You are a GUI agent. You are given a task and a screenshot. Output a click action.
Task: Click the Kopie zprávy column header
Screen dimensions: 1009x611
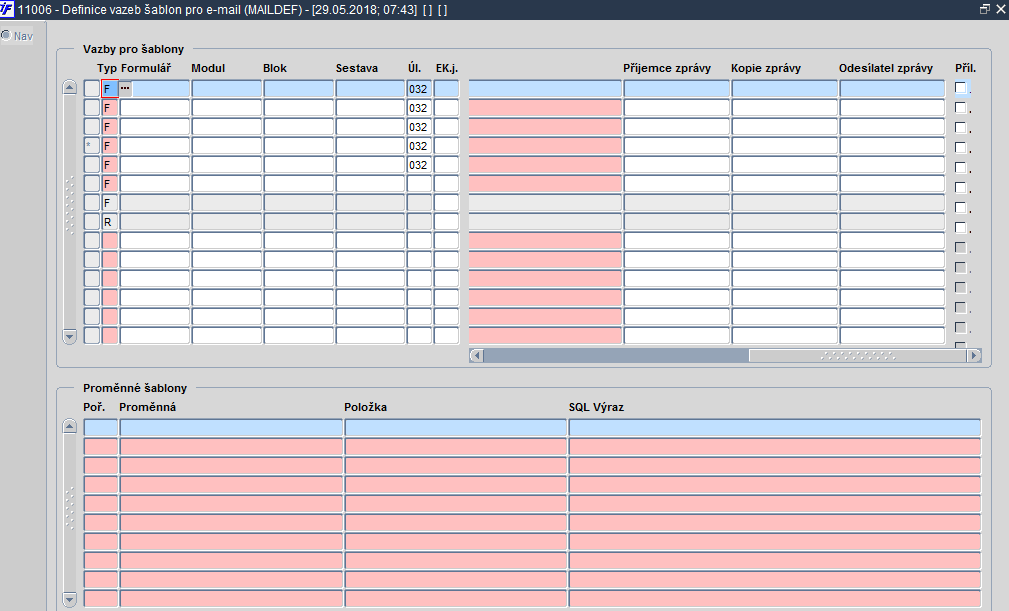coord(766,68)
